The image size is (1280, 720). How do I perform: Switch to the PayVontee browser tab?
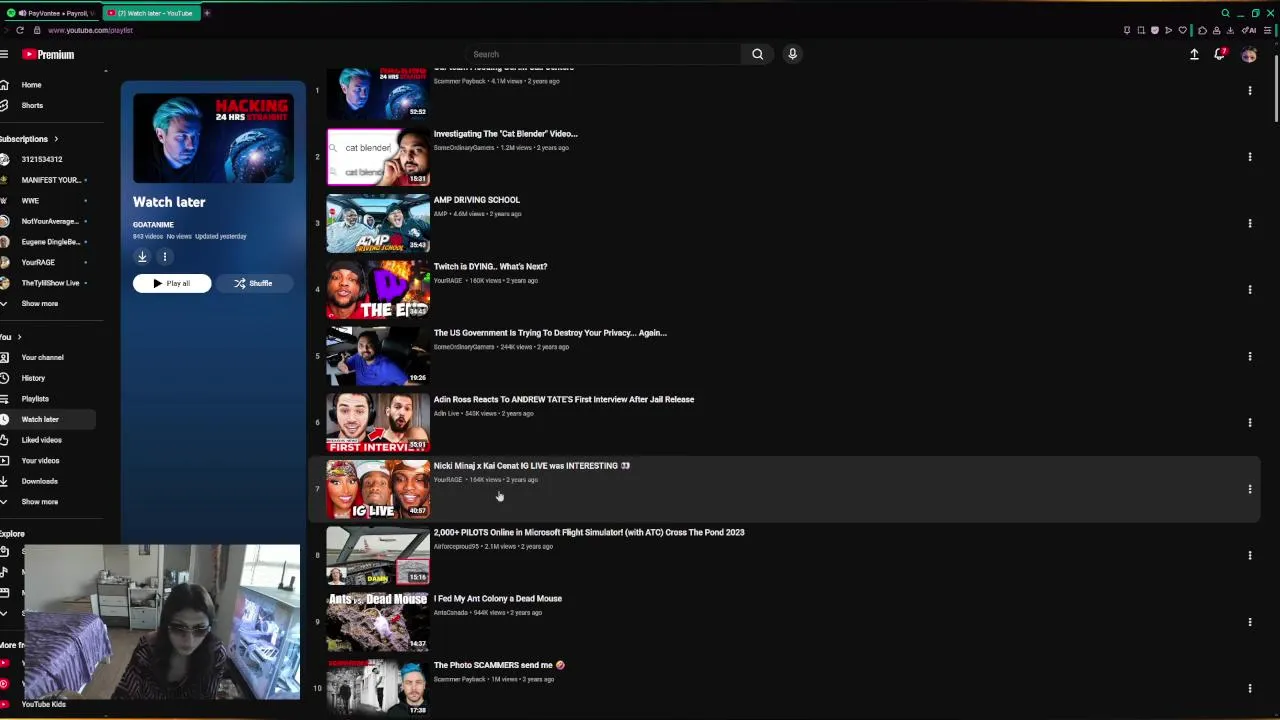(52, 13)
